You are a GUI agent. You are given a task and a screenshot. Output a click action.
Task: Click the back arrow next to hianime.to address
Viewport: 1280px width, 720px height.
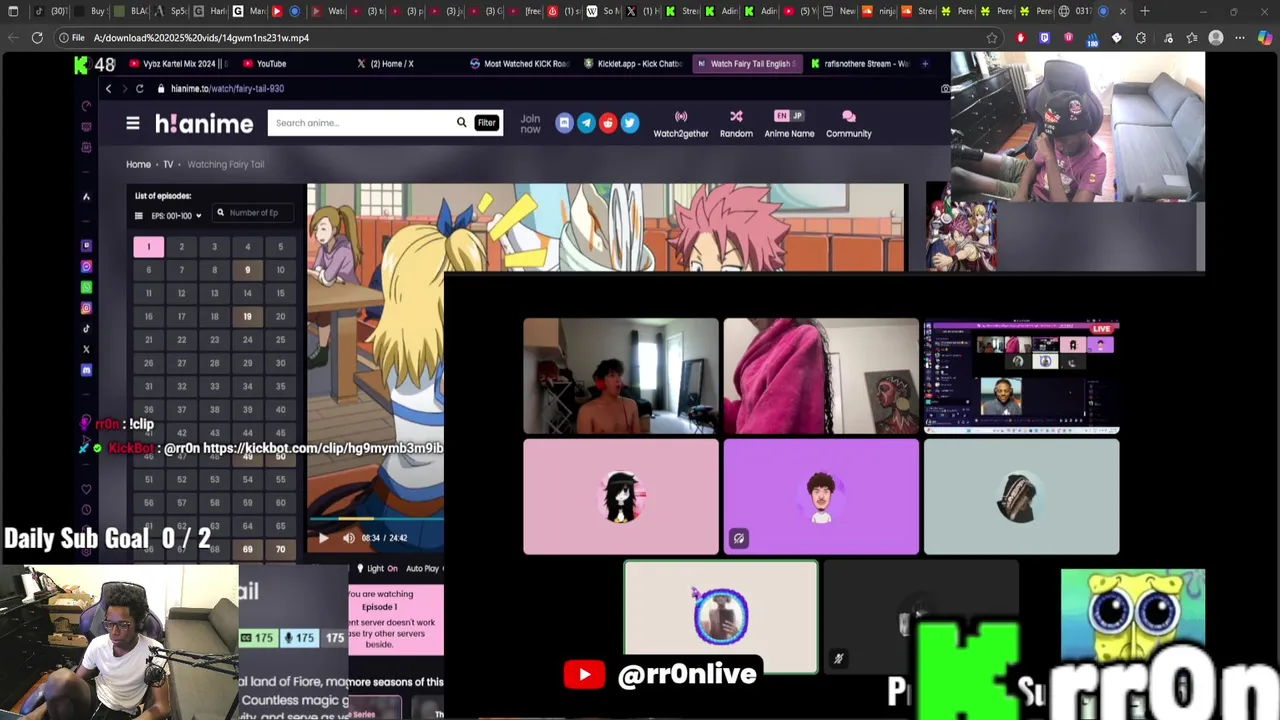[x=108, y=88]
